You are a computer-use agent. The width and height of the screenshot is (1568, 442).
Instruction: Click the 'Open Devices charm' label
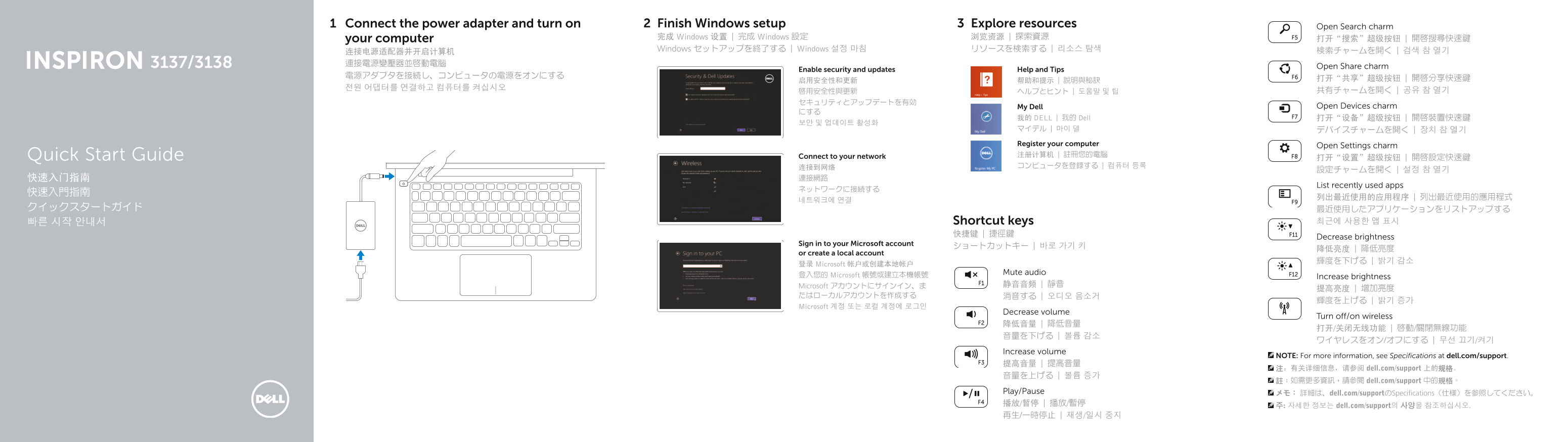(x=1357, y=106)
